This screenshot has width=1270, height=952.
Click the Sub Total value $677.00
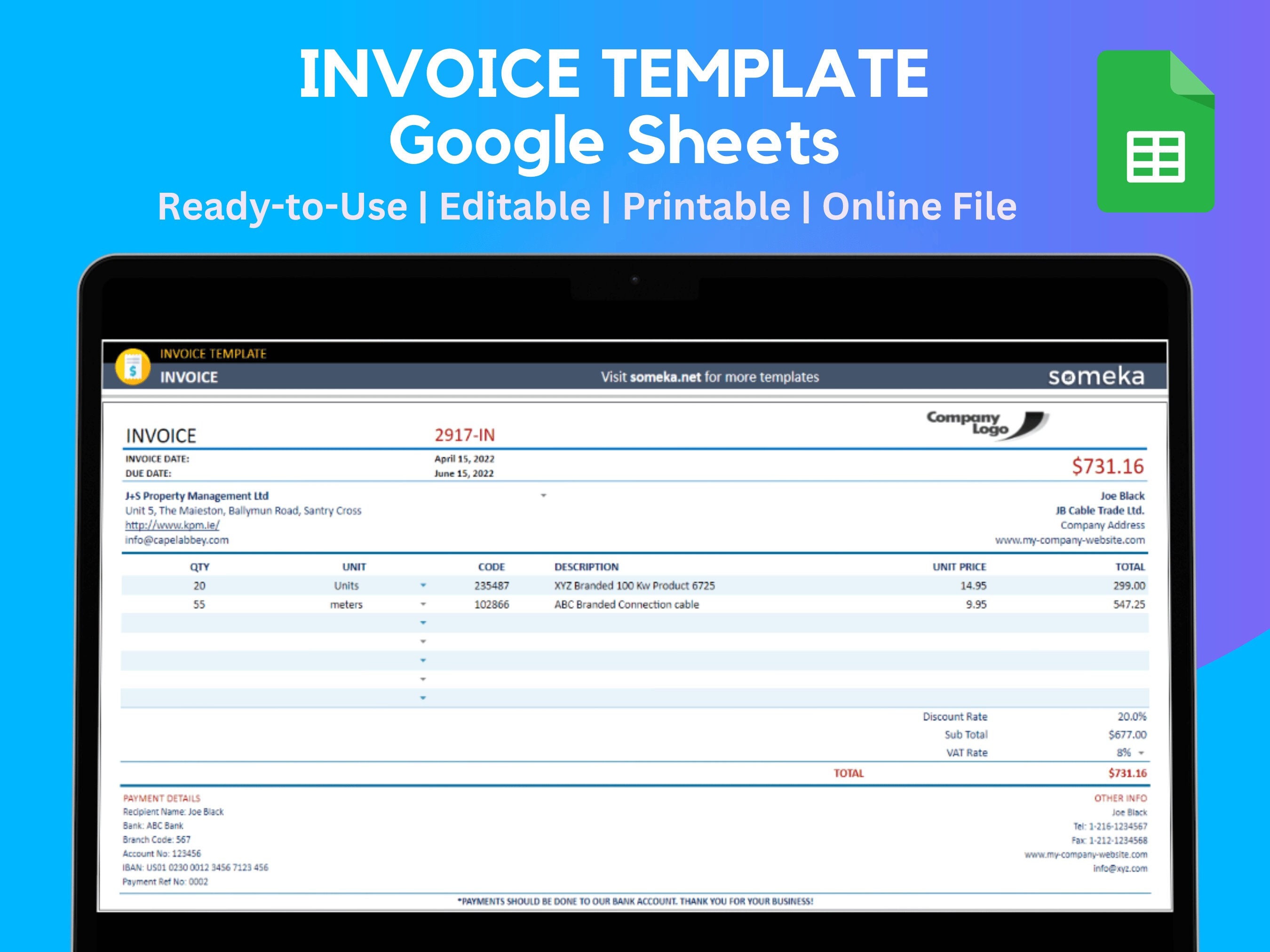tap(1127, 734)
